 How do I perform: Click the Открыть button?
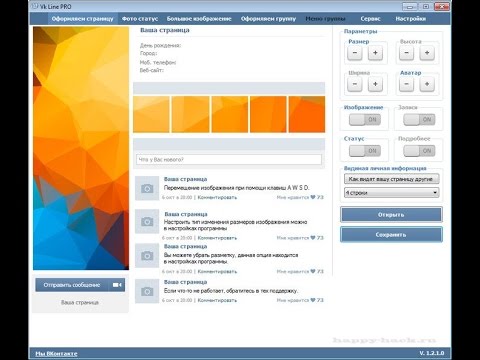pos(391,215)
